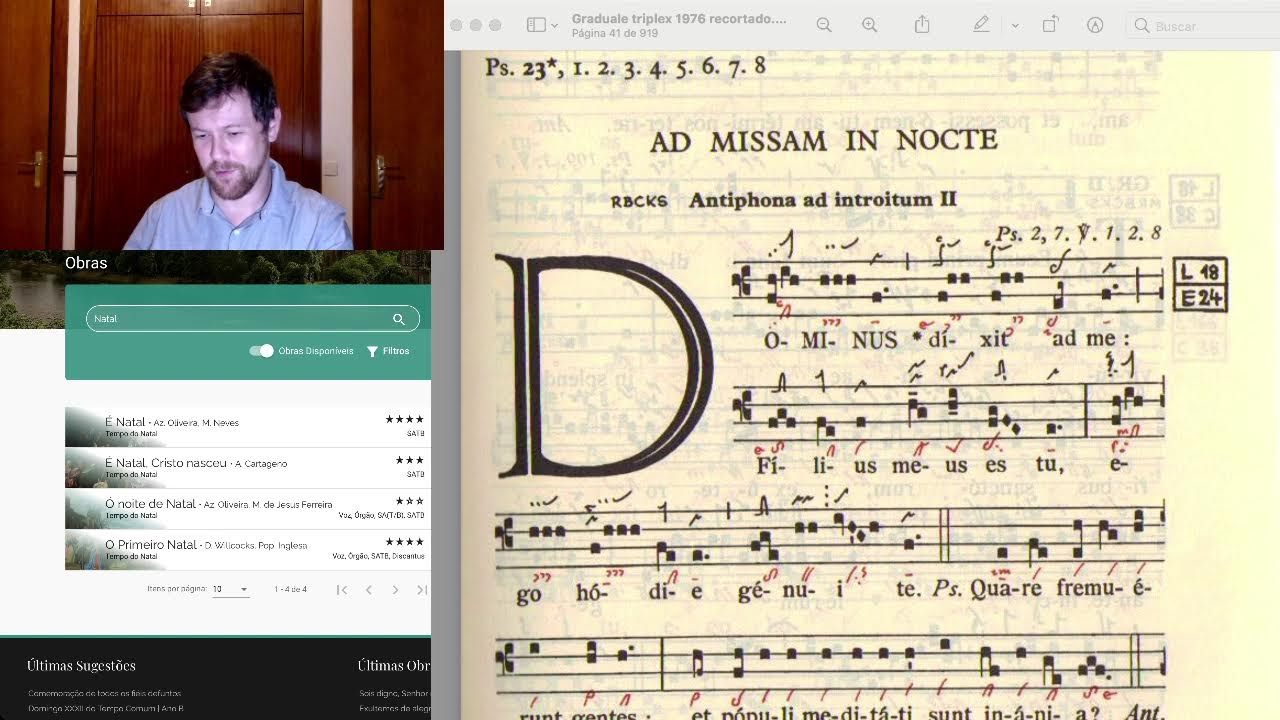Viewport: 1280px width, 720px height.
Task: Open the share menu in Preview toolbar
Action: click(922, 25)
